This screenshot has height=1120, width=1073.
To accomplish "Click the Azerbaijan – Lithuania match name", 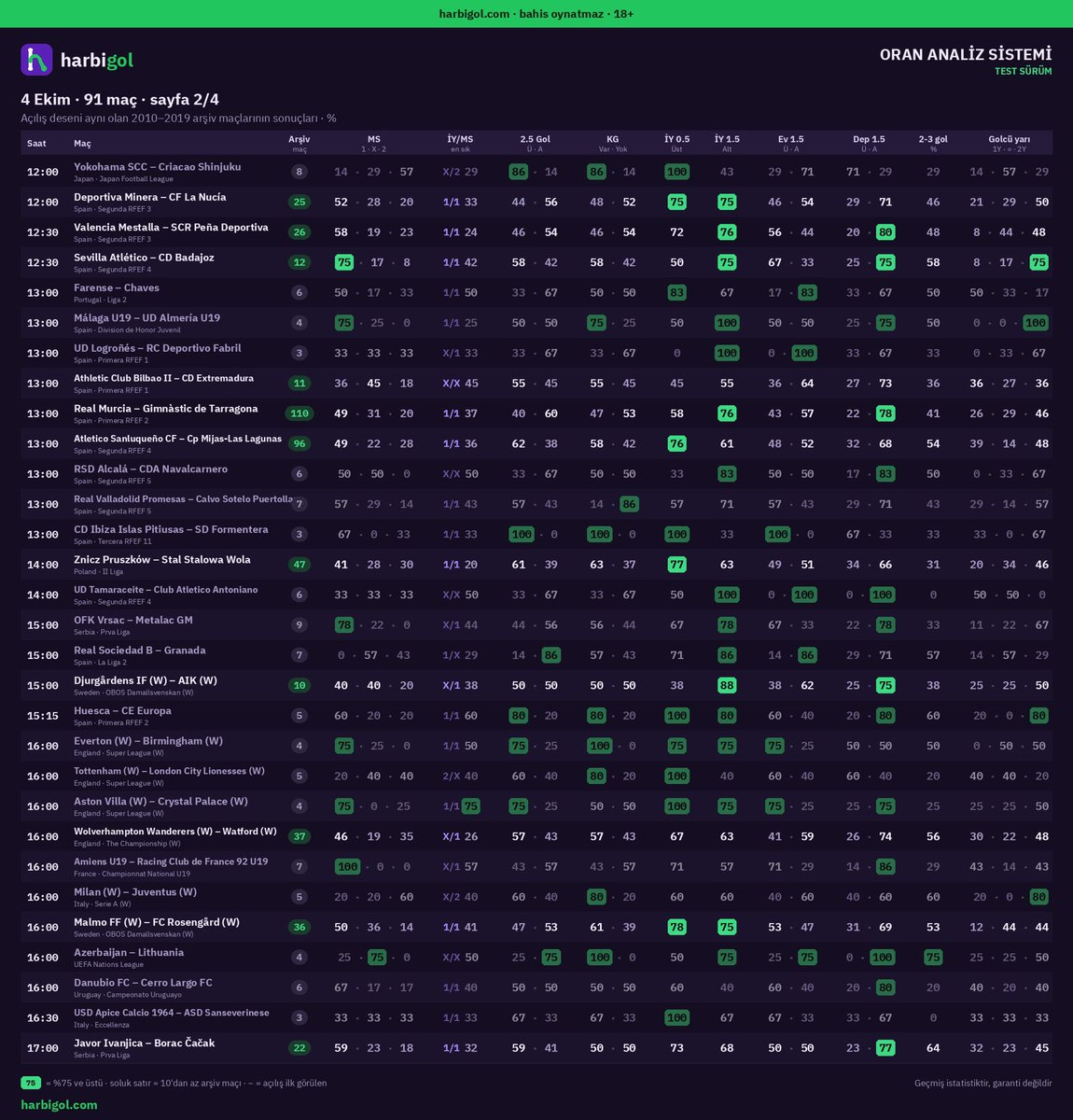I will coord(129,952).
